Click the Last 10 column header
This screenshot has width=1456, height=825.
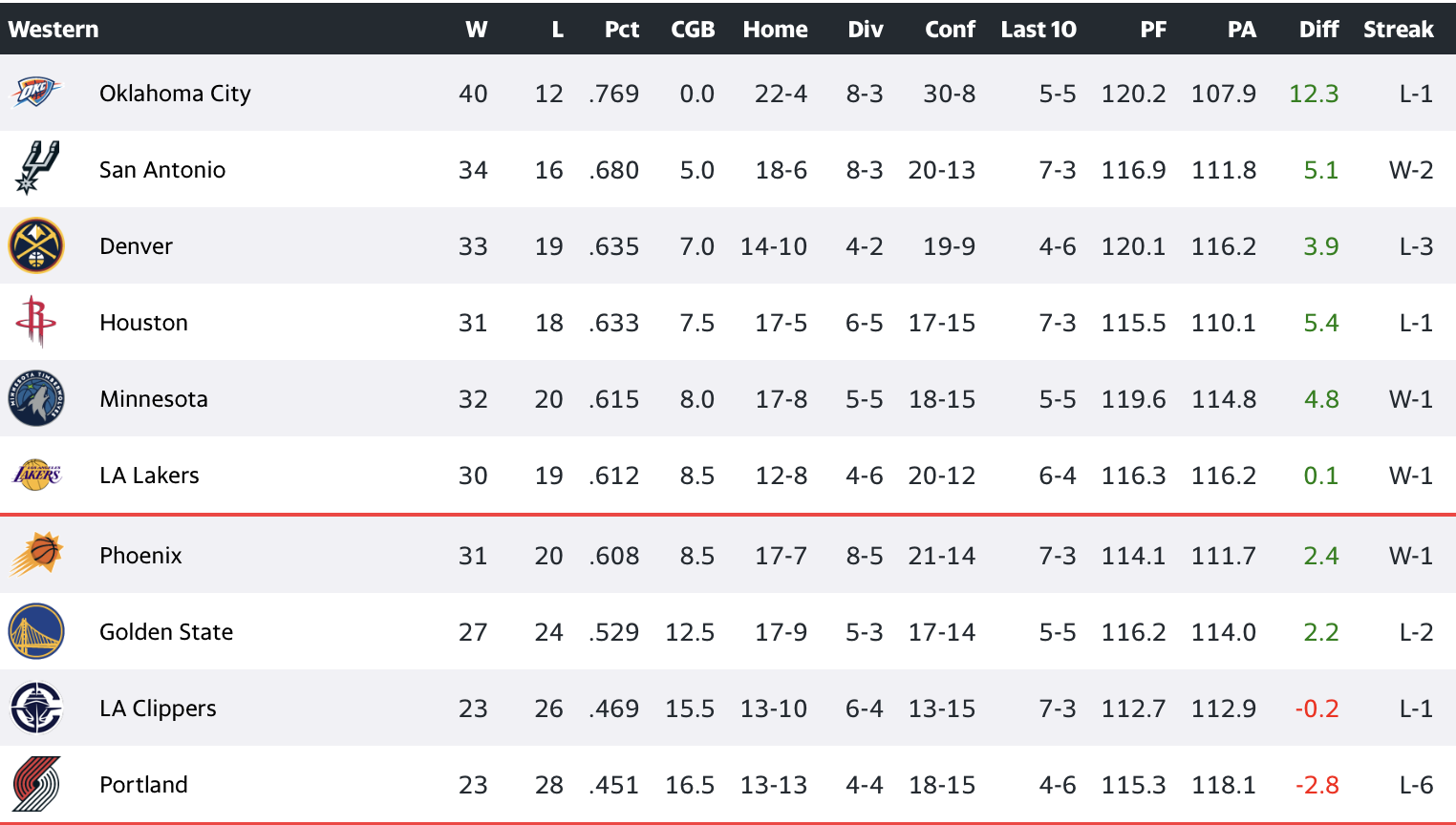coord(1038,30)
